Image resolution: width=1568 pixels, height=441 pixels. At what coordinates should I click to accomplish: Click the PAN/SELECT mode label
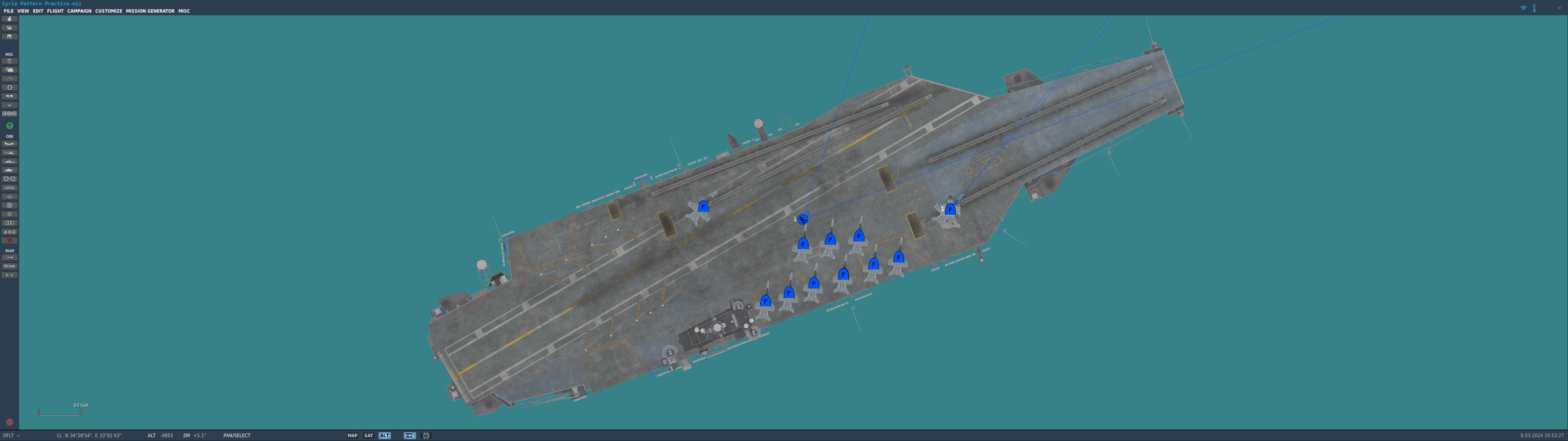(237, 435)
